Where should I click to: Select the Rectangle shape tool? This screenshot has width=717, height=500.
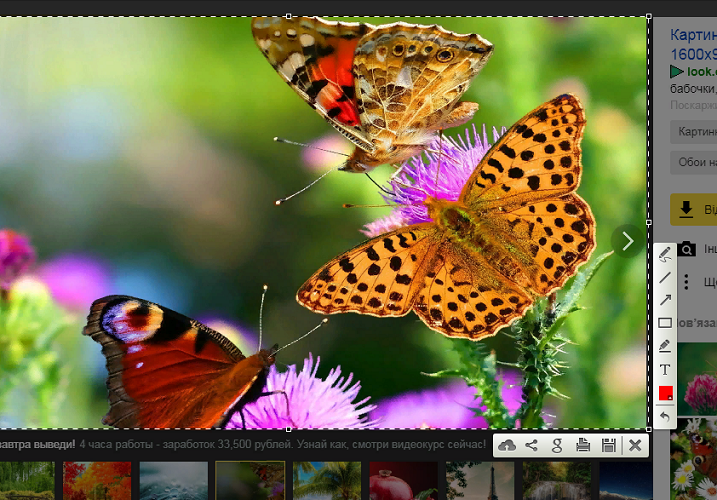coord(665,323)
